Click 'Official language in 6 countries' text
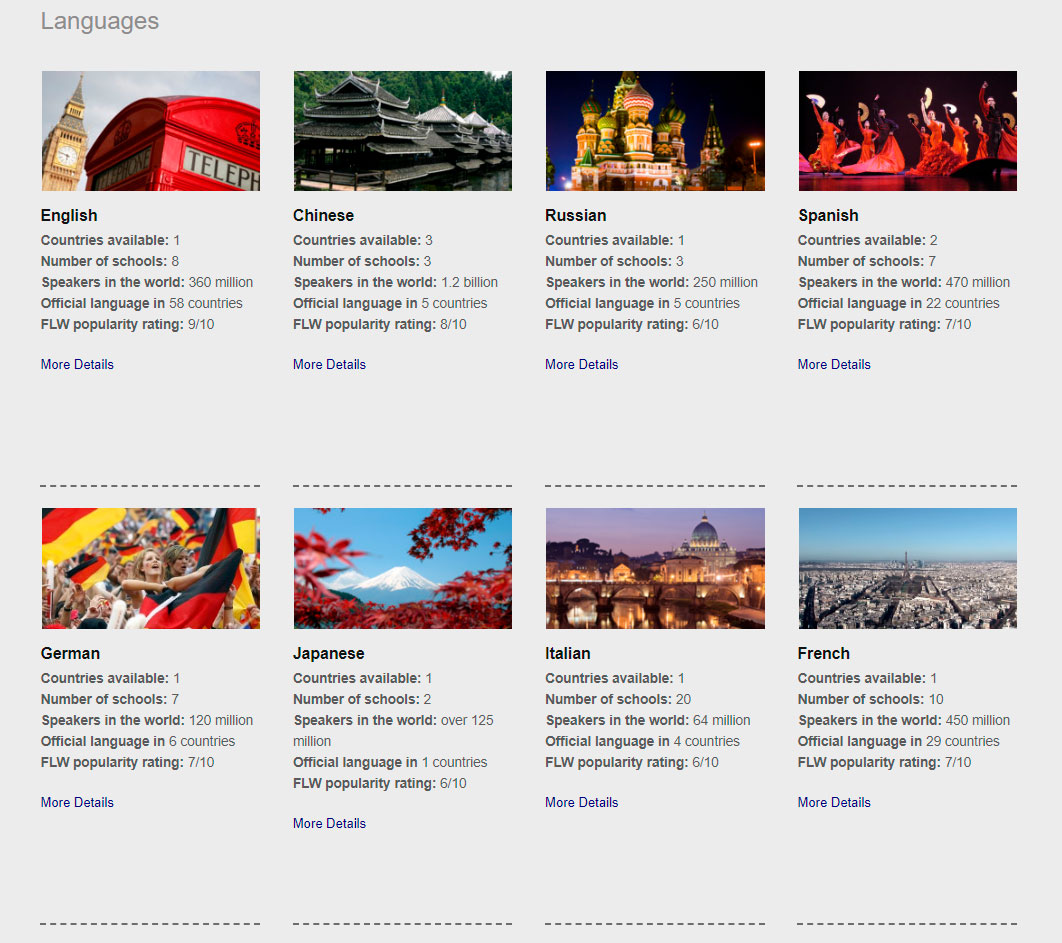This screenshot has width=1062, height=943. 138,741
